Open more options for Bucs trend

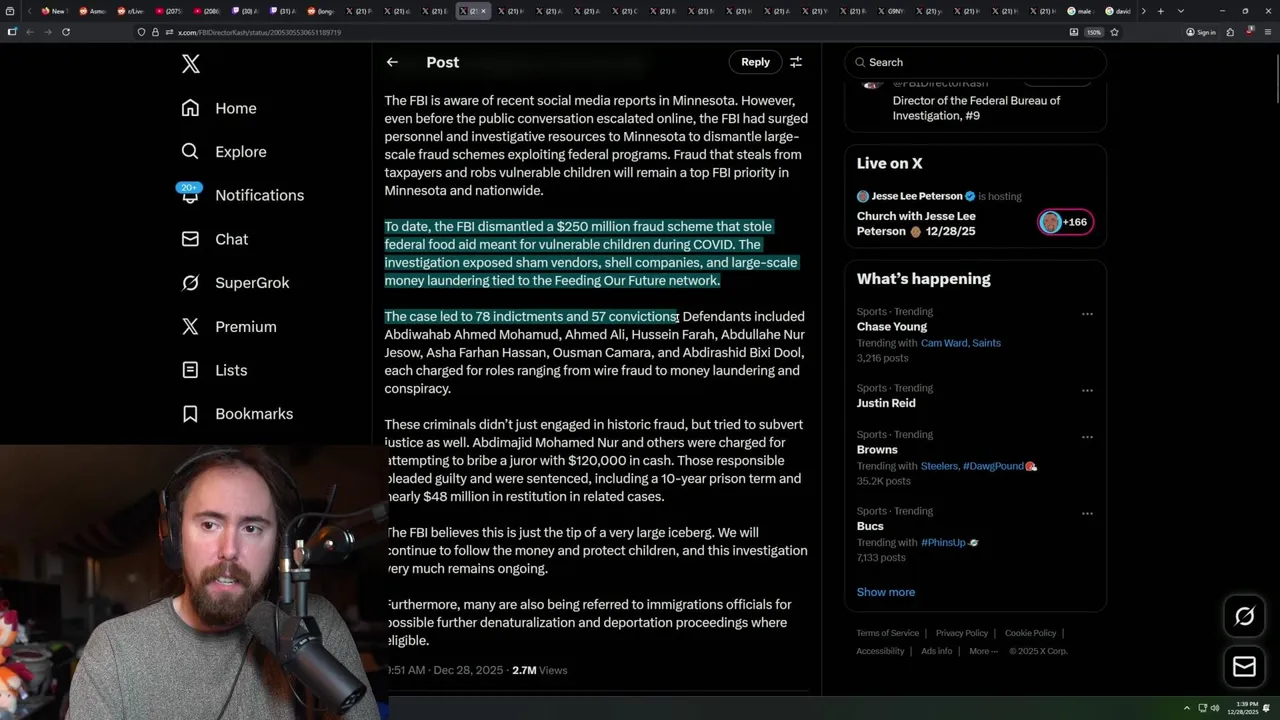point(1087,514)
